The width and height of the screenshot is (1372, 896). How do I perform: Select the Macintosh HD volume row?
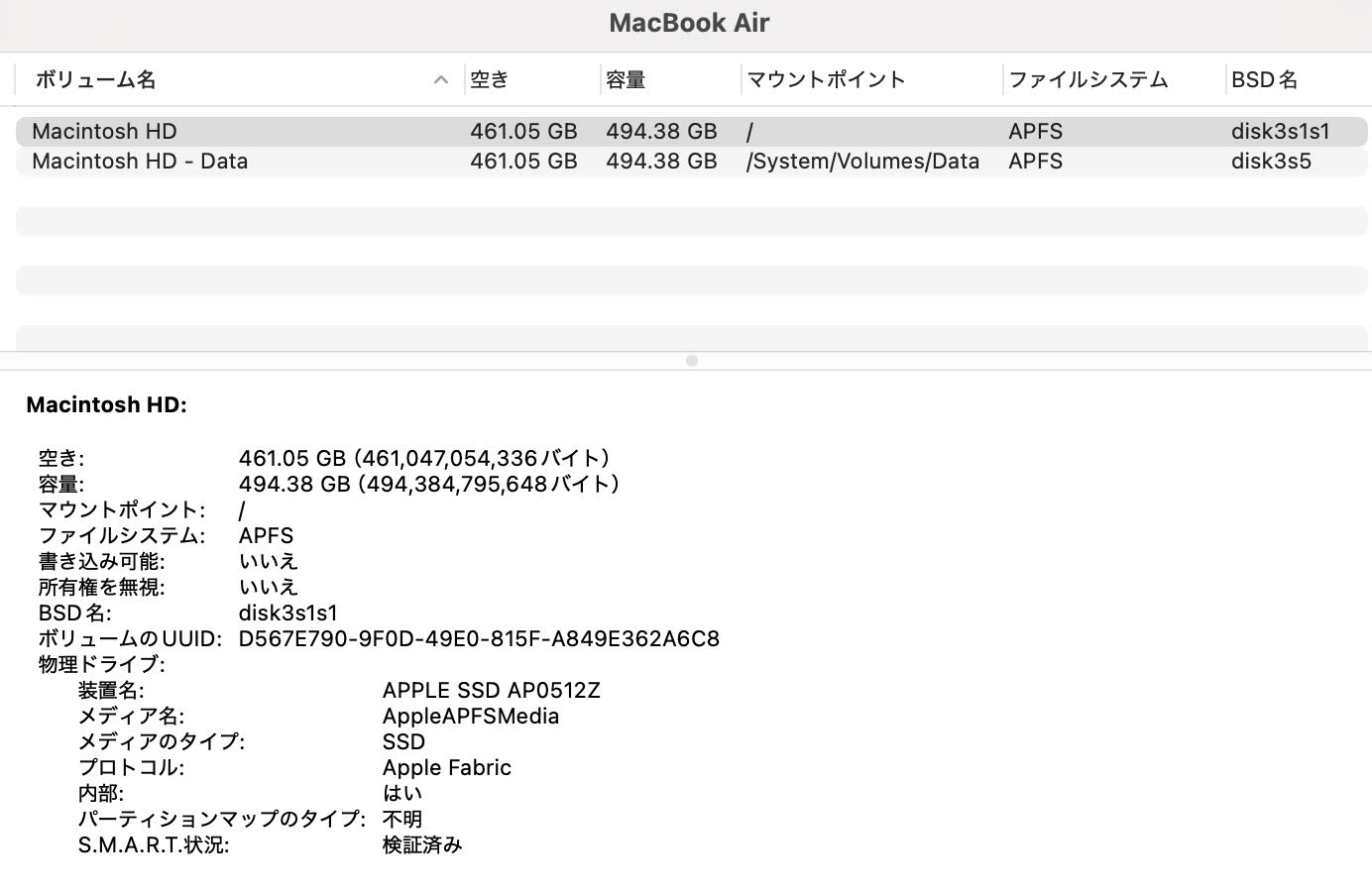(104, 131)
